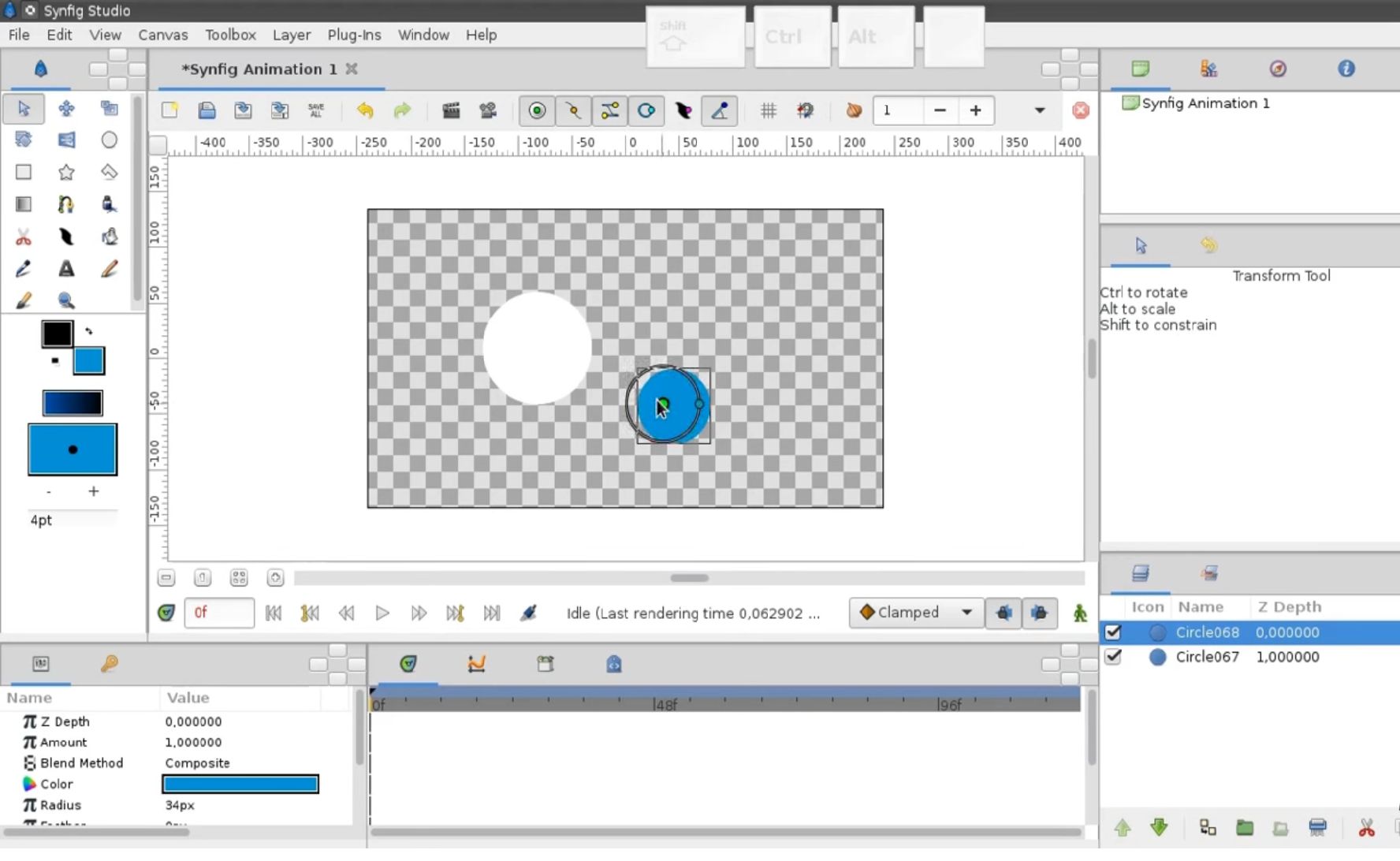Select the Eyedropper tool
Screen dimensions: 1400x861
(24, 269)
